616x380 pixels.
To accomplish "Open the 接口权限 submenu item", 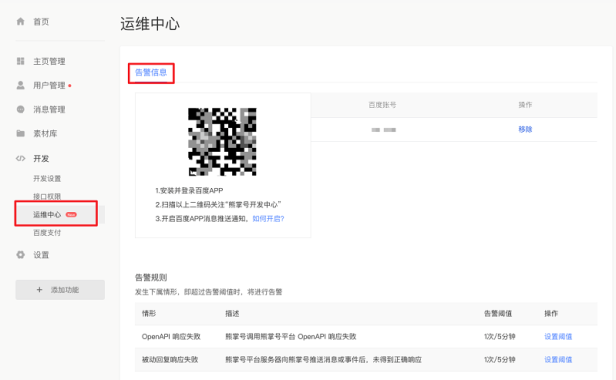I will pyautogui.click(x=47, y=196).
